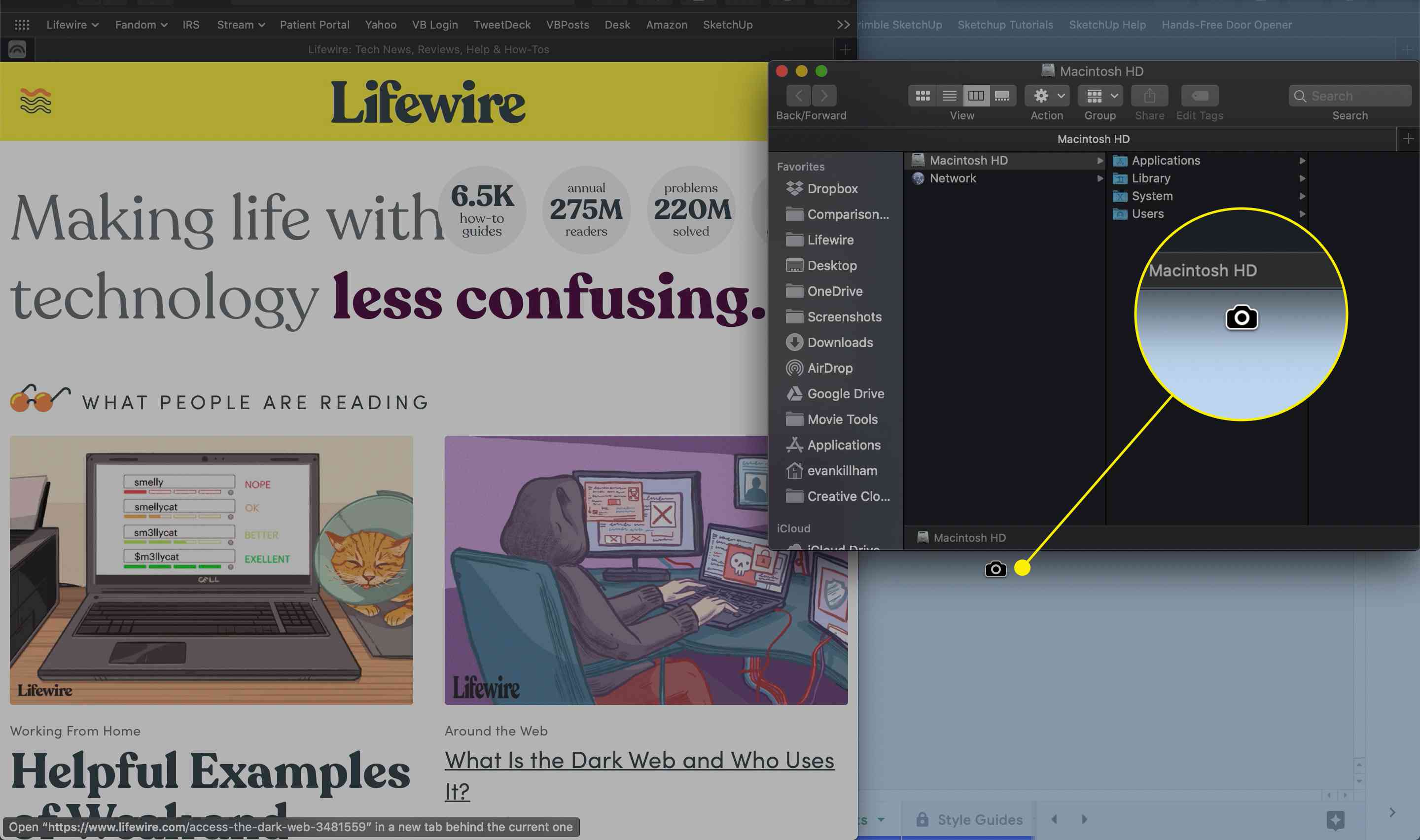
Task: Open the Finder Action gear menu
Action: [x=1046, y=96]
